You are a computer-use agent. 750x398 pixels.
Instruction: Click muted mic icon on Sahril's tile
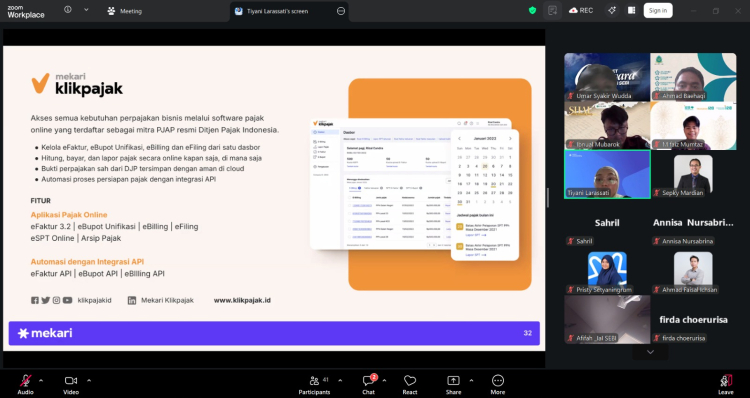point(571,241)
